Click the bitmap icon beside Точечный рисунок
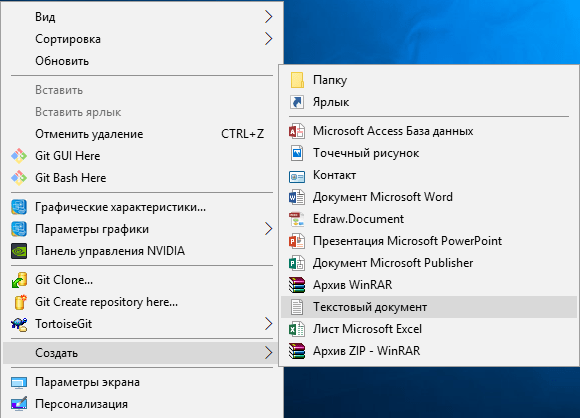This screenshot has height=418, width=580. pyautogui.click(x=297, y=153)
